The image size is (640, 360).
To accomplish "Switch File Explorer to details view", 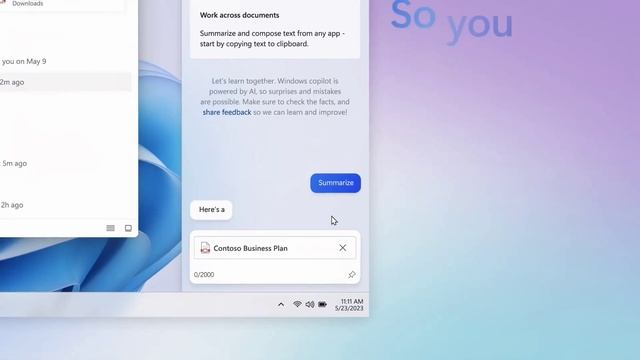I will [x=110, y=228].
